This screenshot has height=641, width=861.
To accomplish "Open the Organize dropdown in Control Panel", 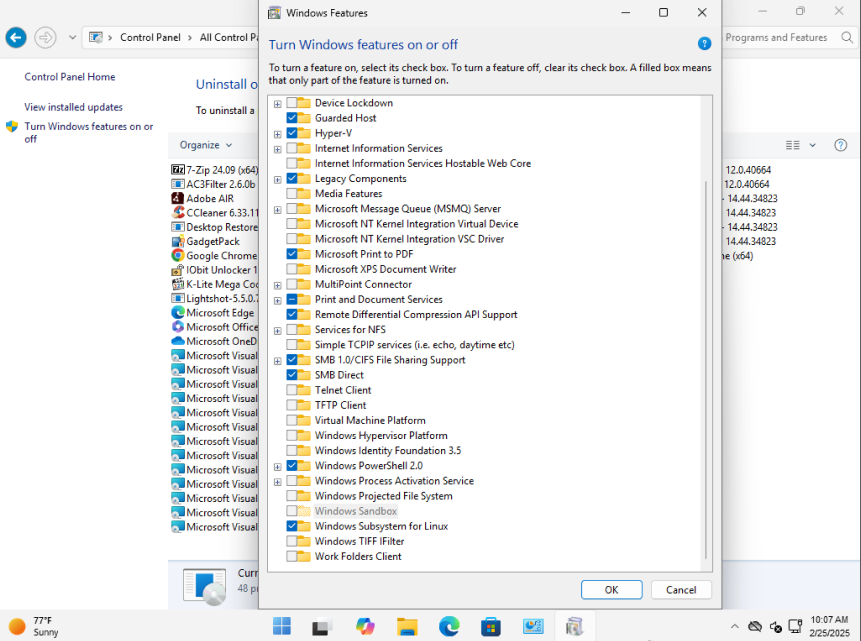I will coord(206,145).
